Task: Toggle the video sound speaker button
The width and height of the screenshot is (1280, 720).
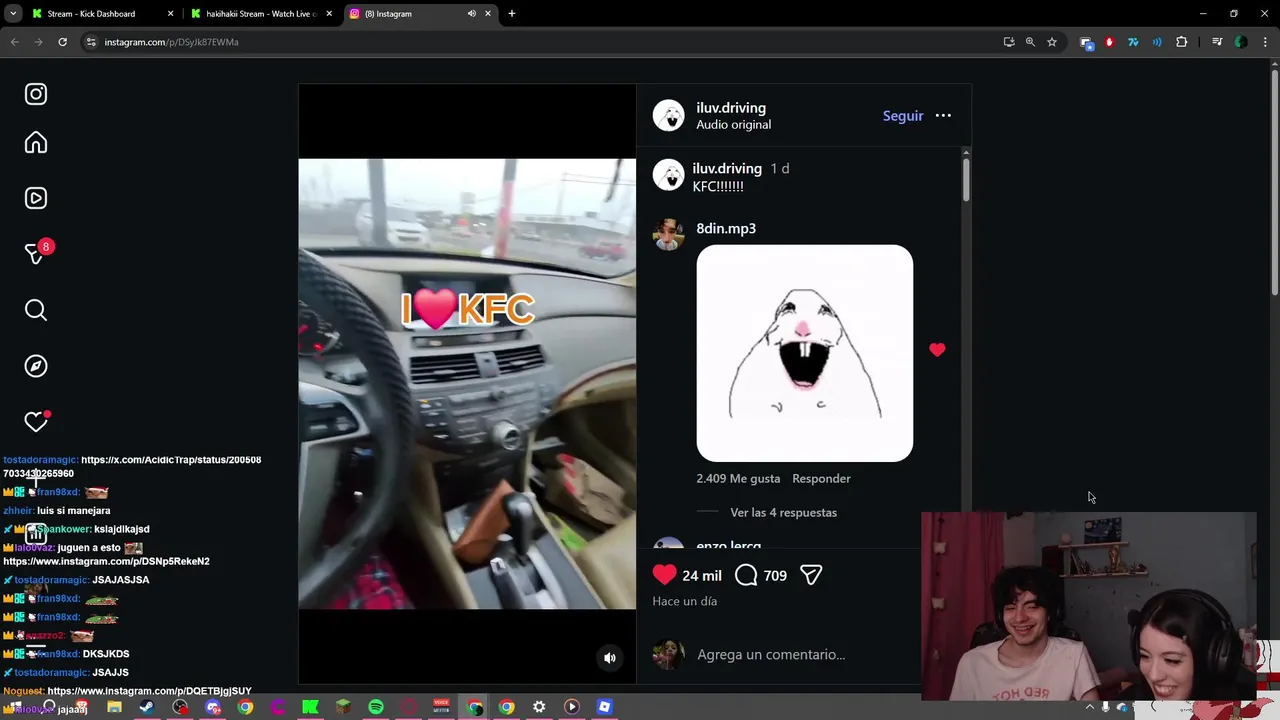Action: (610, 658)
